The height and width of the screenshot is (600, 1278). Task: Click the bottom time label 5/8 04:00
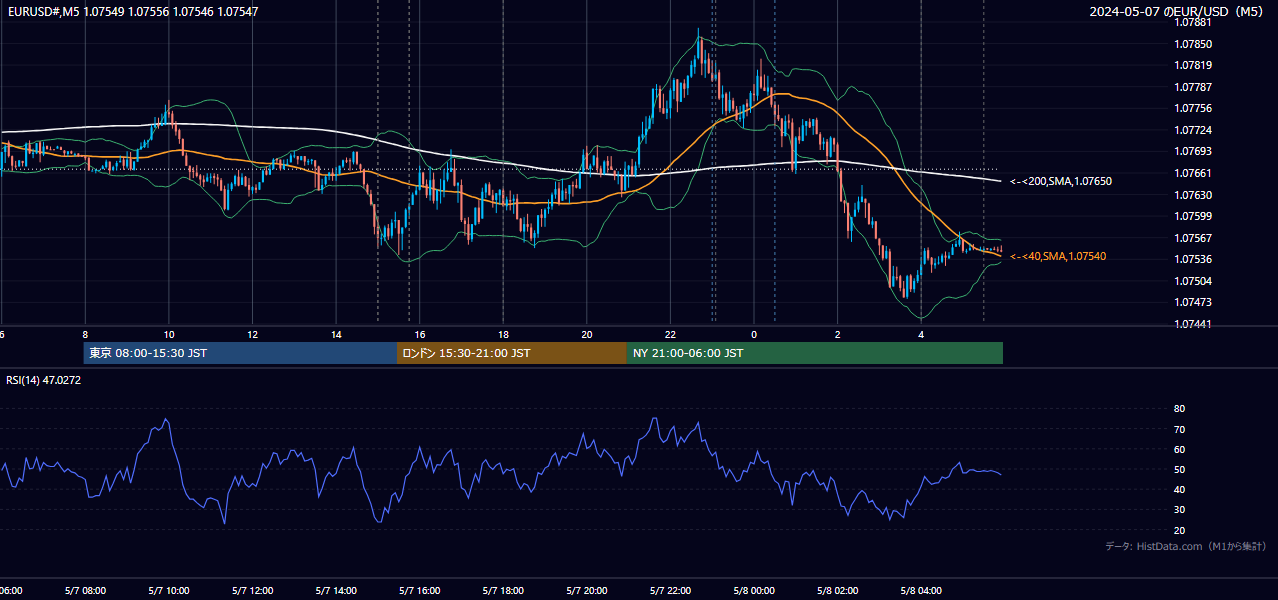[x=921, y=591]
